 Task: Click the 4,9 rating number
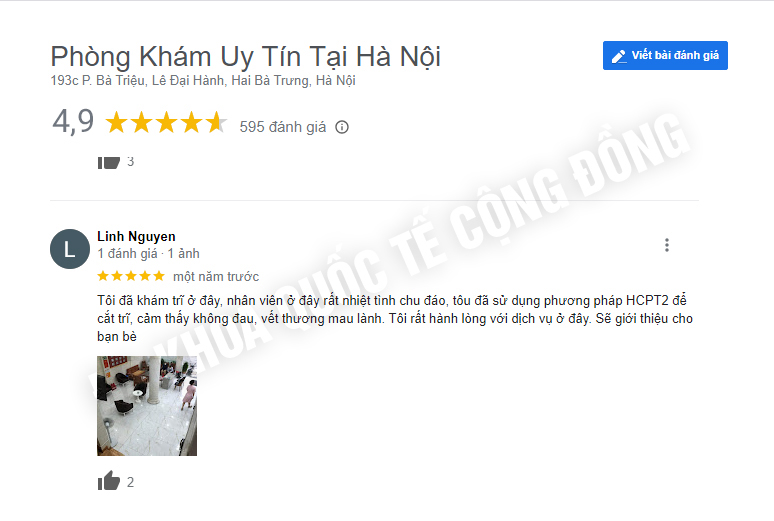(x=73, y=121)
